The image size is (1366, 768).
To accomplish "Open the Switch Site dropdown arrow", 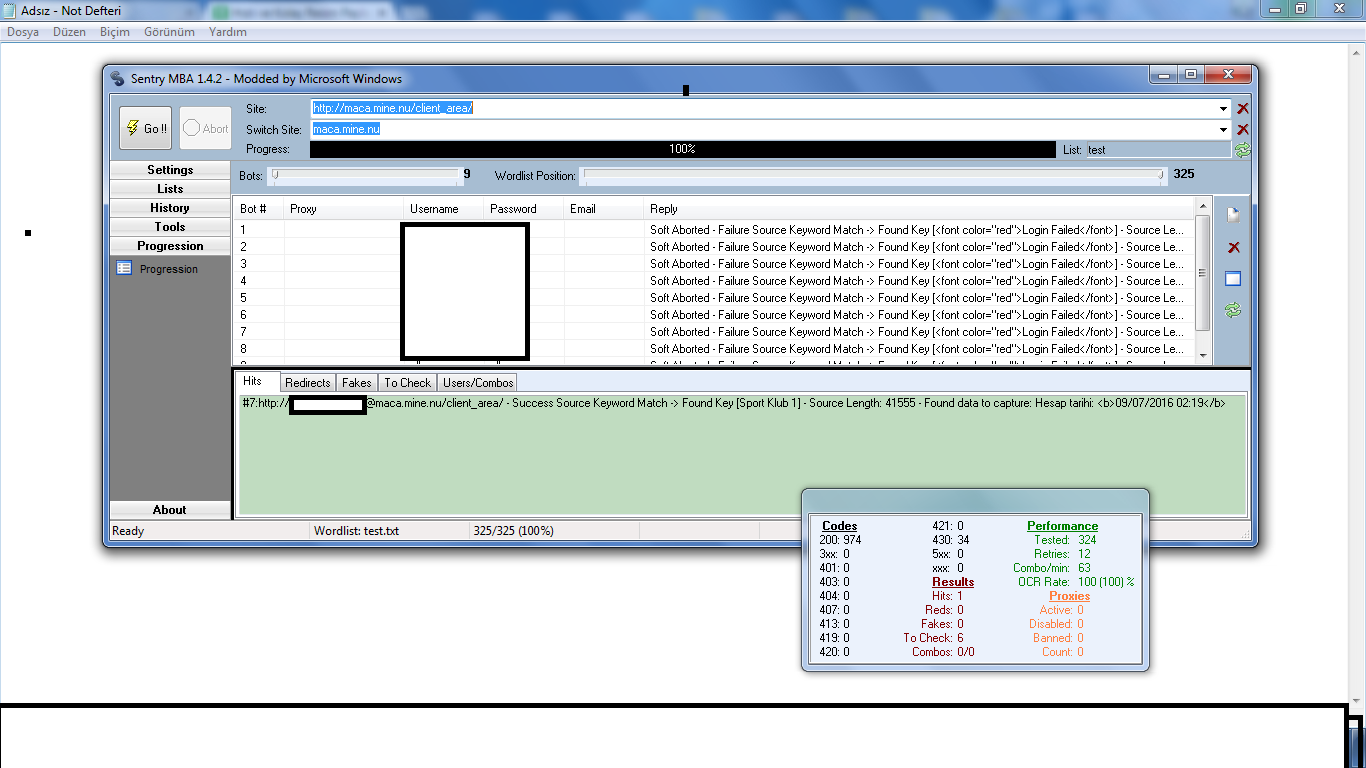I will (x=1224, y=129).
